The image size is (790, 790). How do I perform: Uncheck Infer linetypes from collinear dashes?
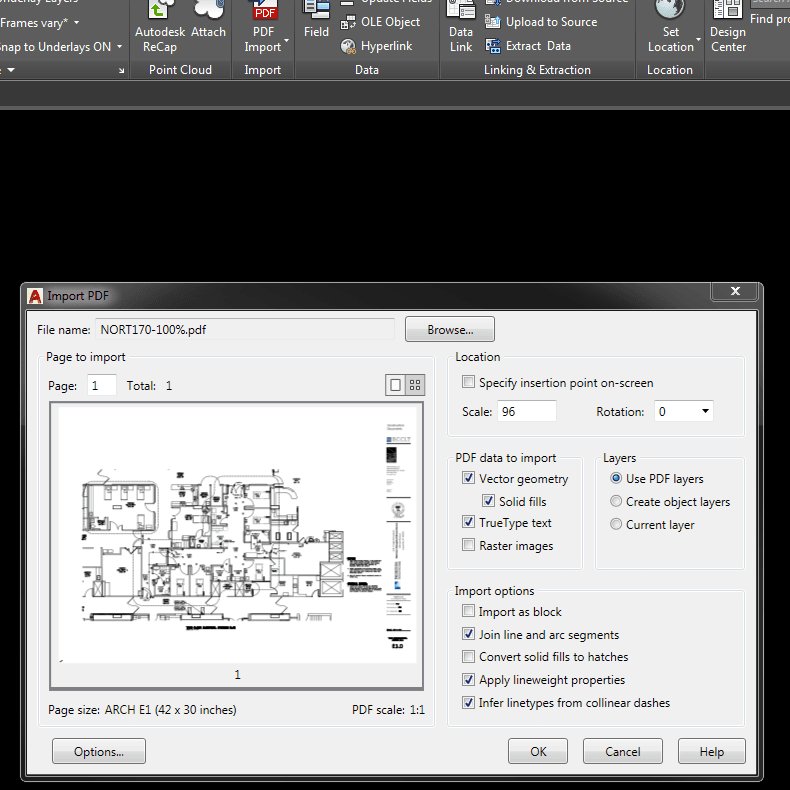click(468, 702)
